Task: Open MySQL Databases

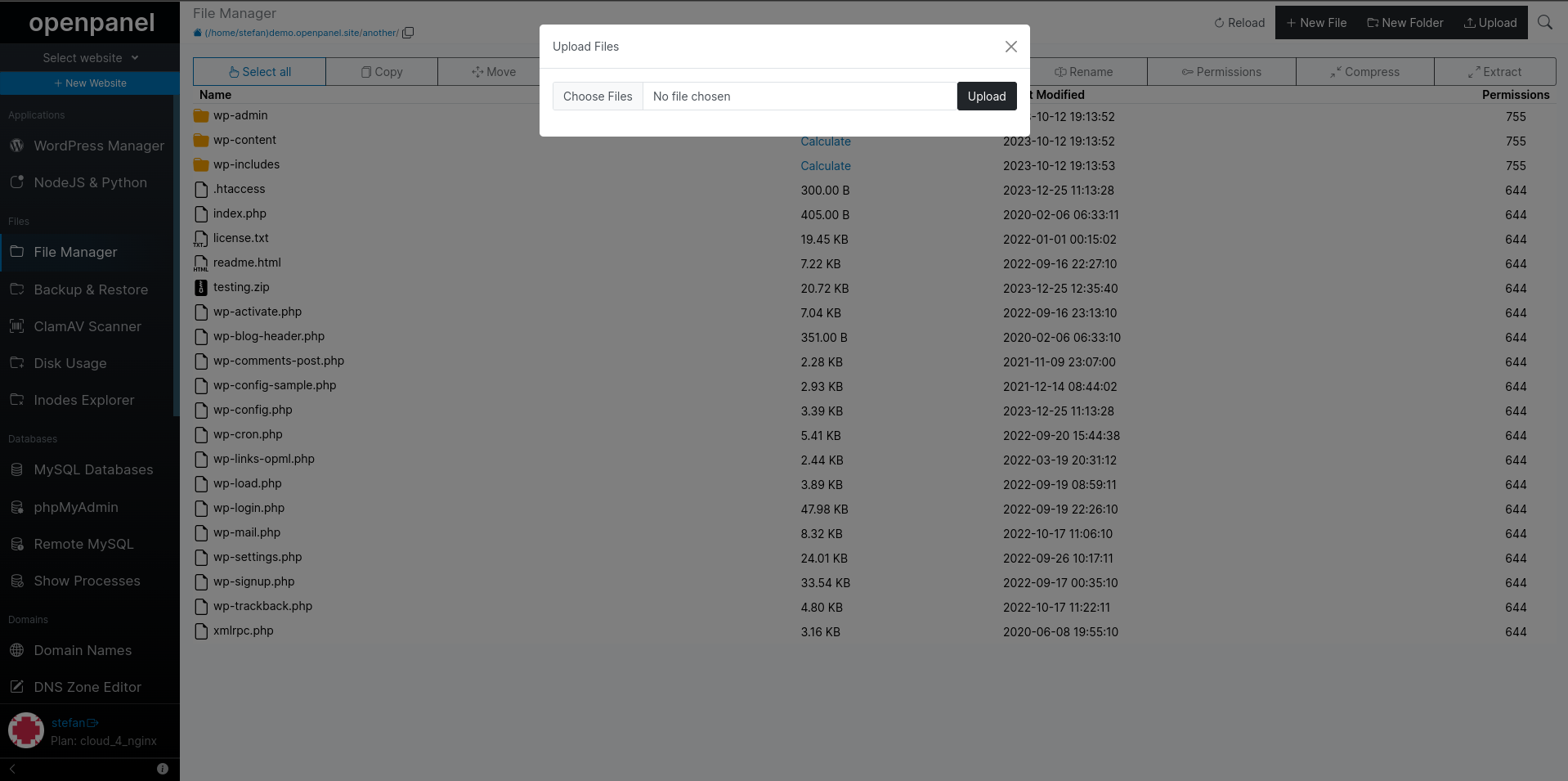Action: (x=90, y=469)
